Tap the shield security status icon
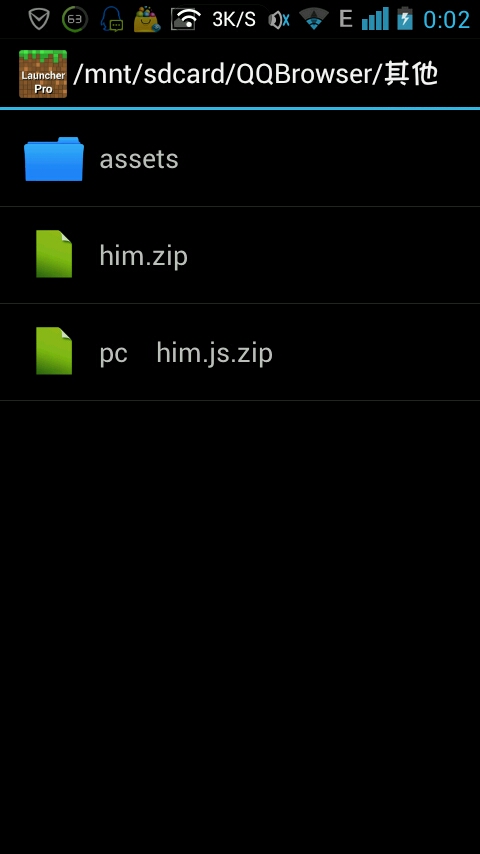This screenshot has width=480, height=854. click(39, 20)
